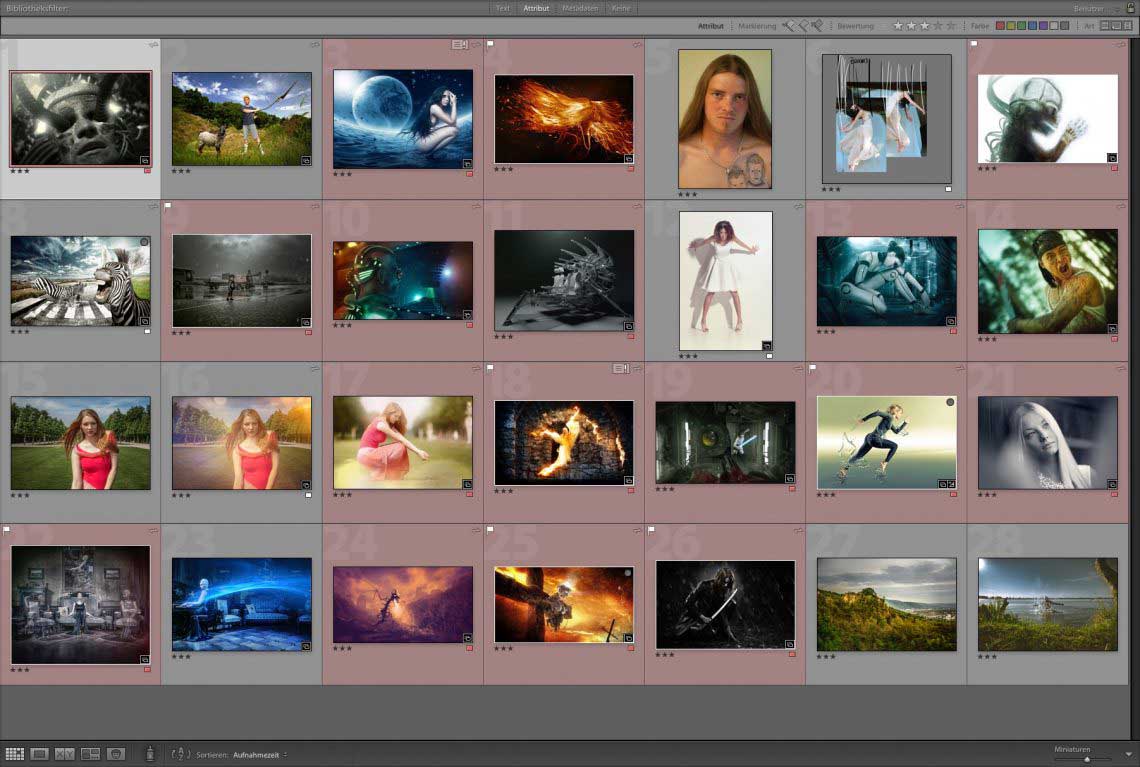
Task: Open the Benutzer filter preset dropdown
Action: click(x=1095, y=8)
